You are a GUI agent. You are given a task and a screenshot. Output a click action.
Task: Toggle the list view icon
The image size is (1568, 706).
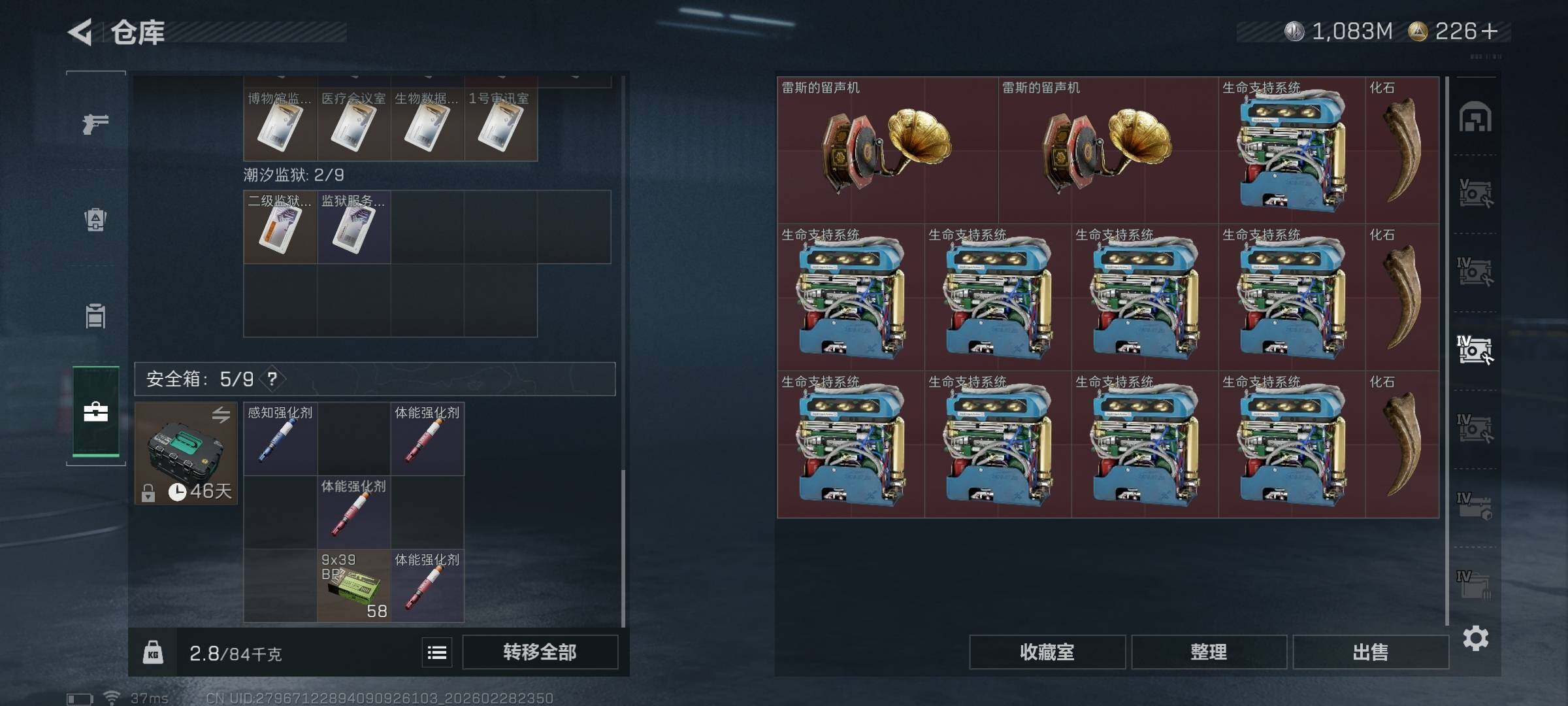tap(437, 652)
